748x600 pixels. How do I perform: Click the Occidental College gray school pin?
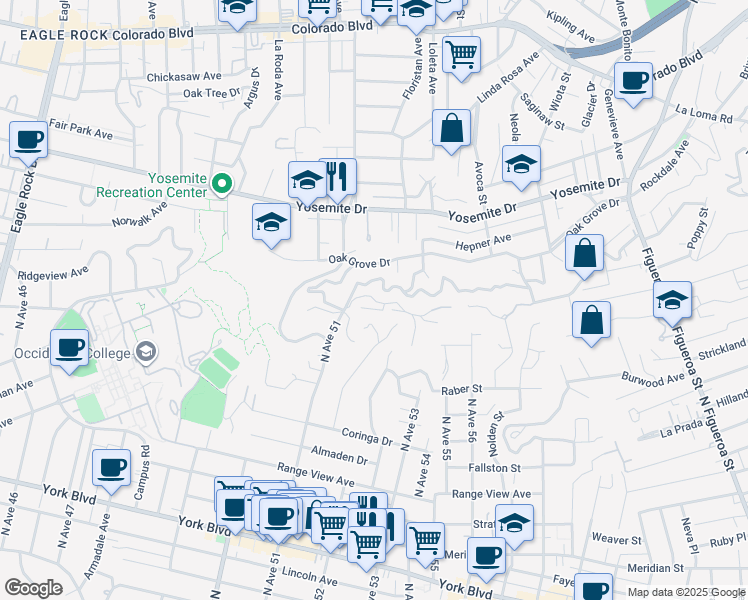[146, 352]
